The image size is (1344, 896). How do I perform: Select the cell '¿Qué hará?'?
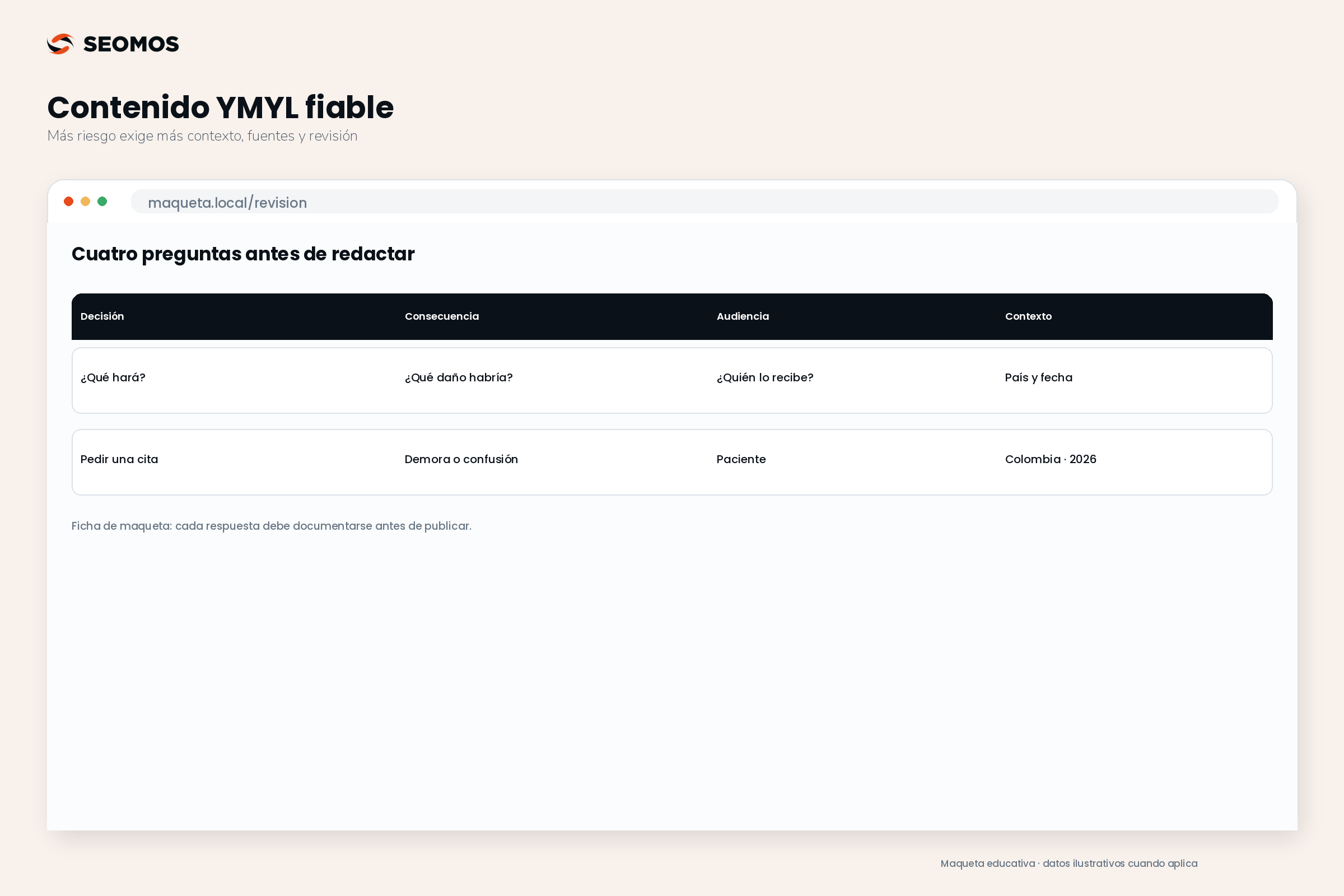point(113,377)
